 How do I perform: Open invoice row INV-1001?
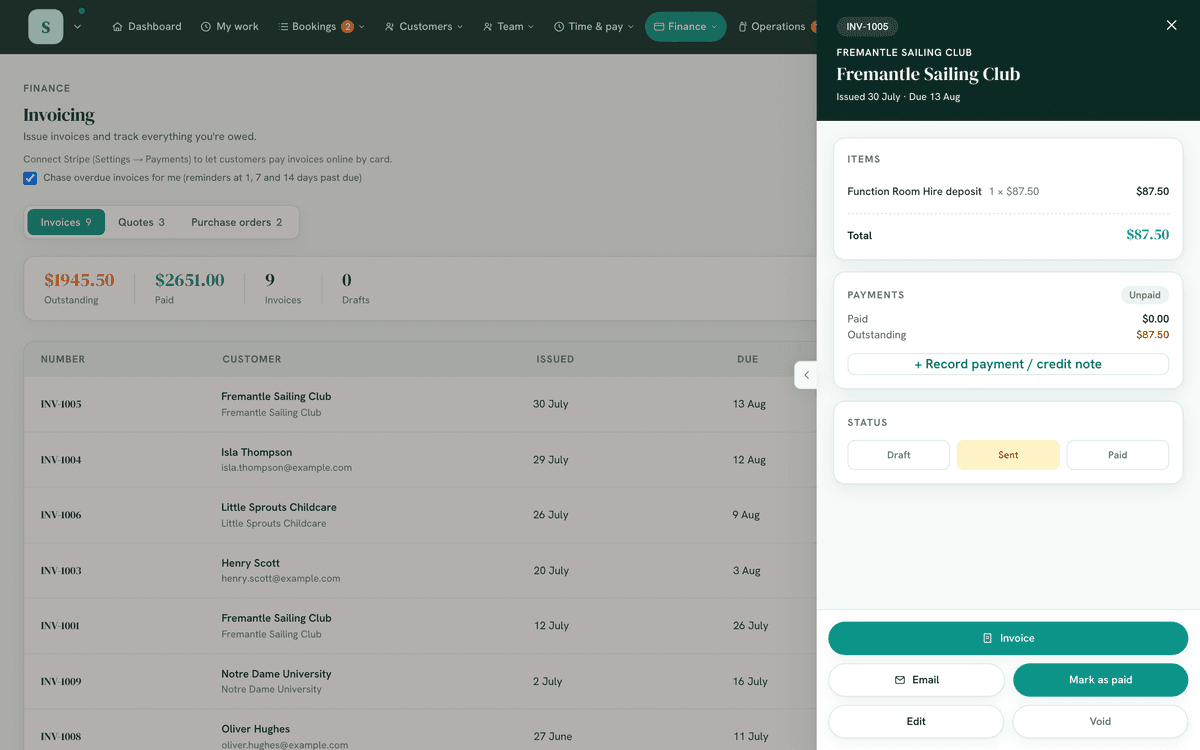point(420,626)
